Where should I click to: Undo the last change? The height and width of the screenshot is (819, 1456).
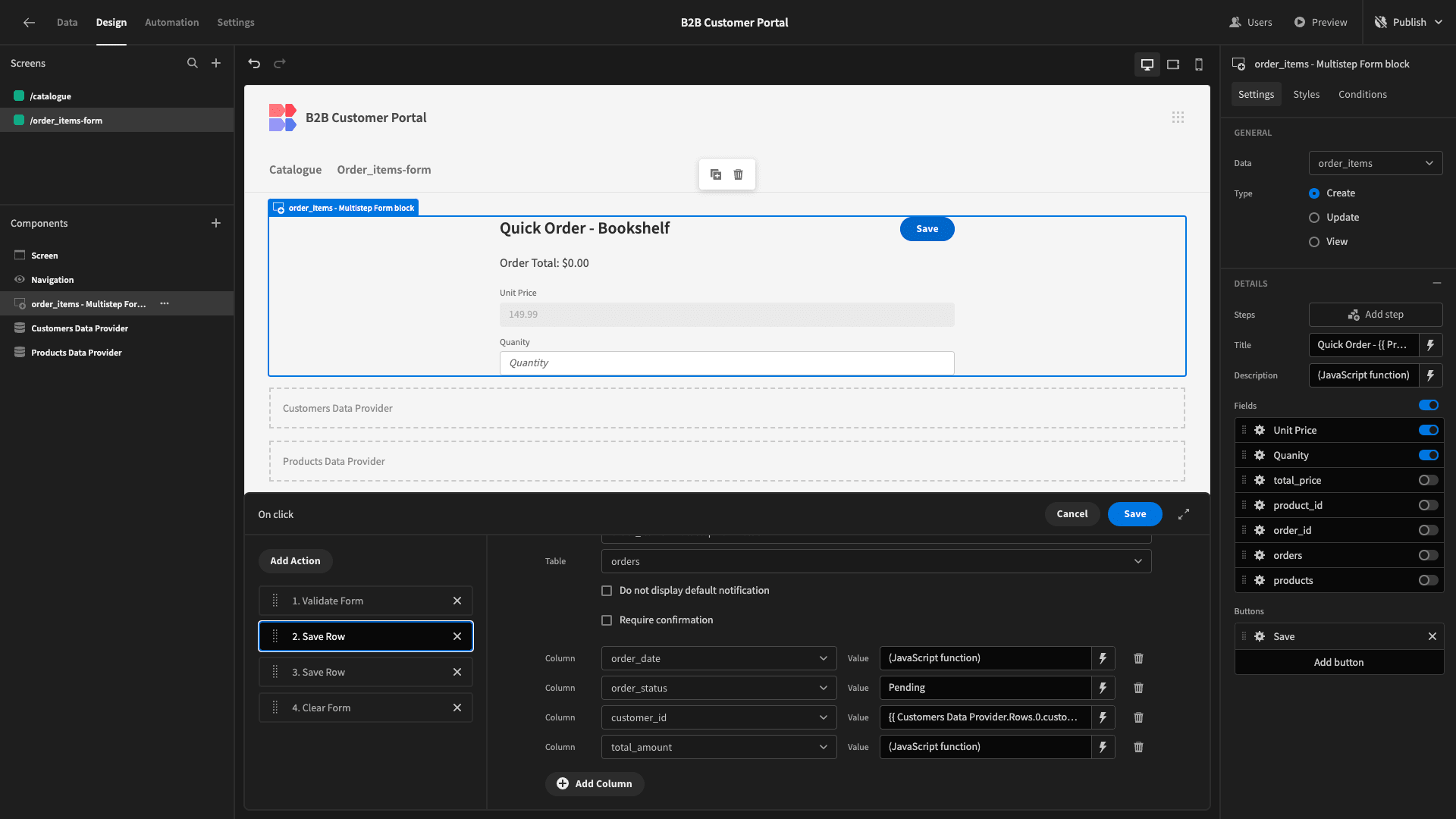tap(254, 64)
